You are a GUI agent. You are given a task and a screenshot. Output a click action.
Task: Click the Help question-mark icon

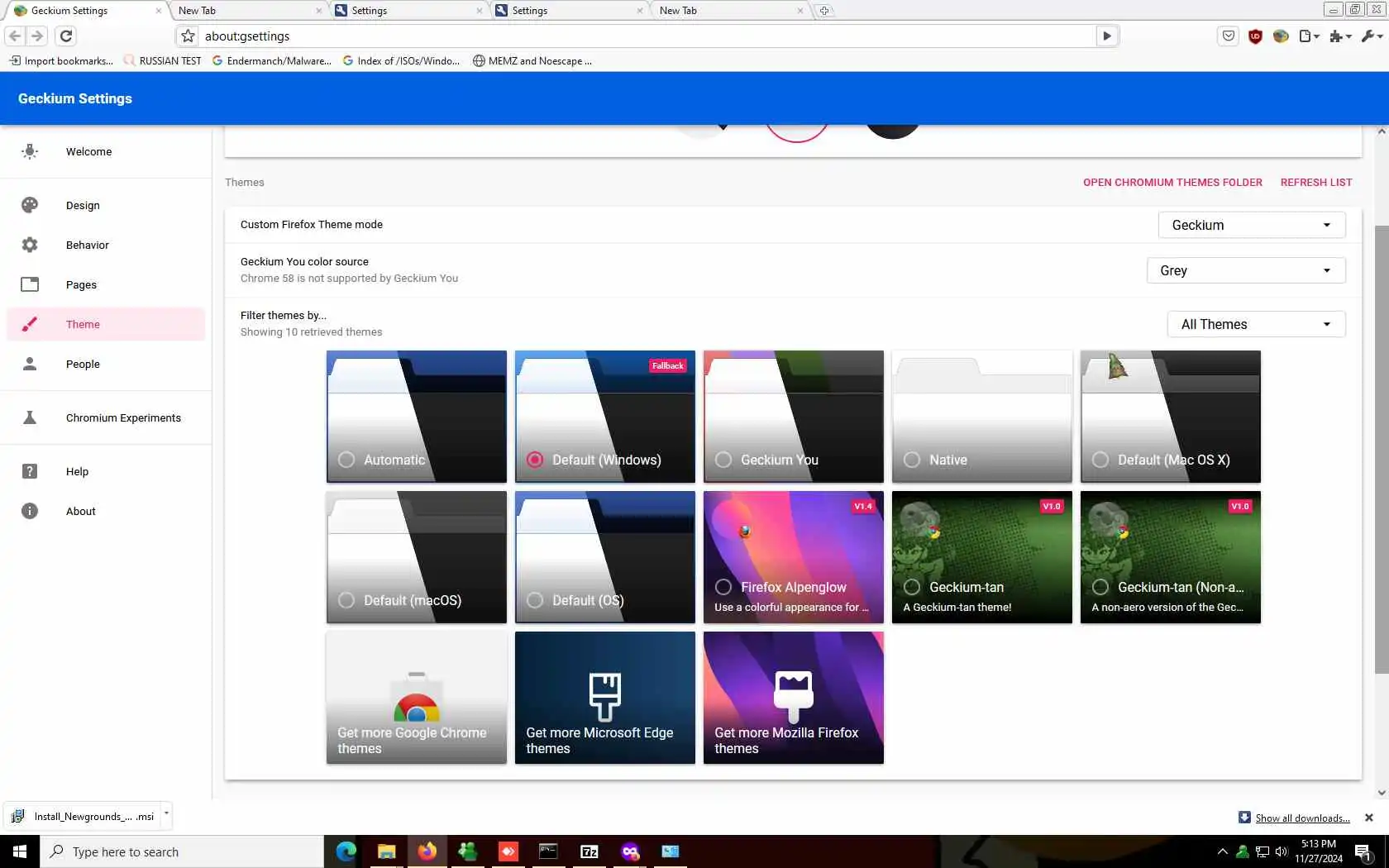(30, 471)
